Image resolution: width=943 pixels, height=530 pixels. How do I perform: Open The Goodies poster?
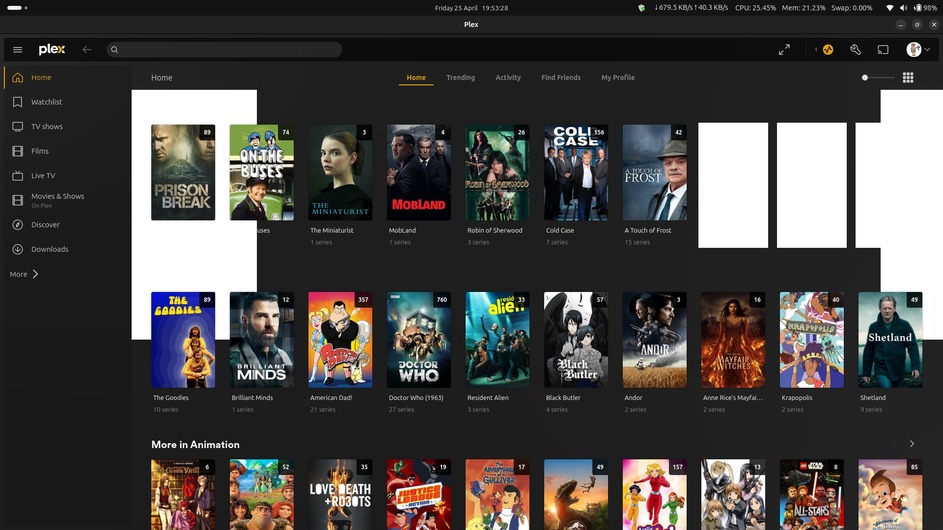click(183, 340)
